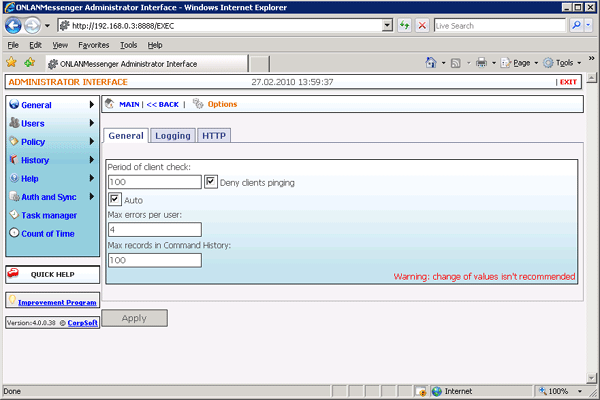Expand the Auth and Sync submenu arrow
Screen dimensions: 600x400
[x=91, y=196]
